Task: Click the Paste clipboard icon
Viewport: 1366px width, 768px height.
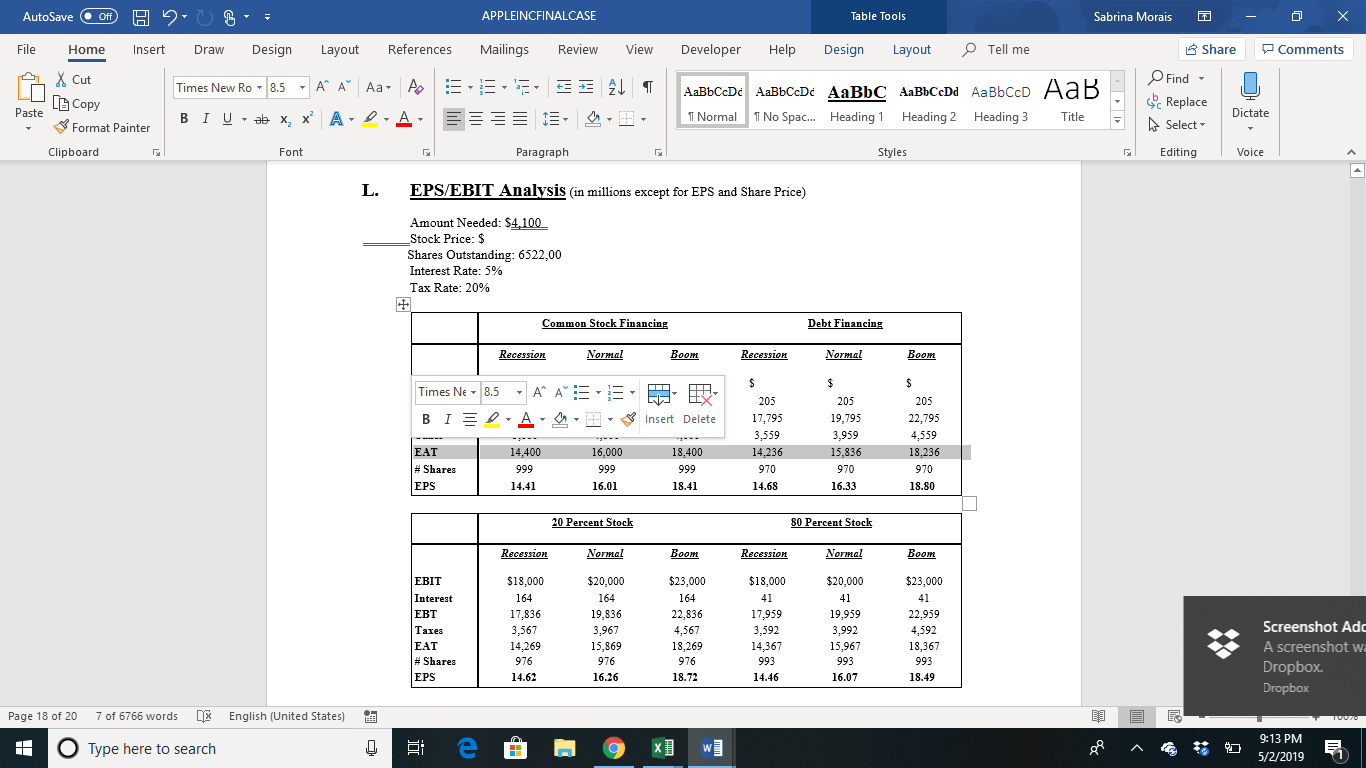Action: pyautogui.click(x=29, y=90)
